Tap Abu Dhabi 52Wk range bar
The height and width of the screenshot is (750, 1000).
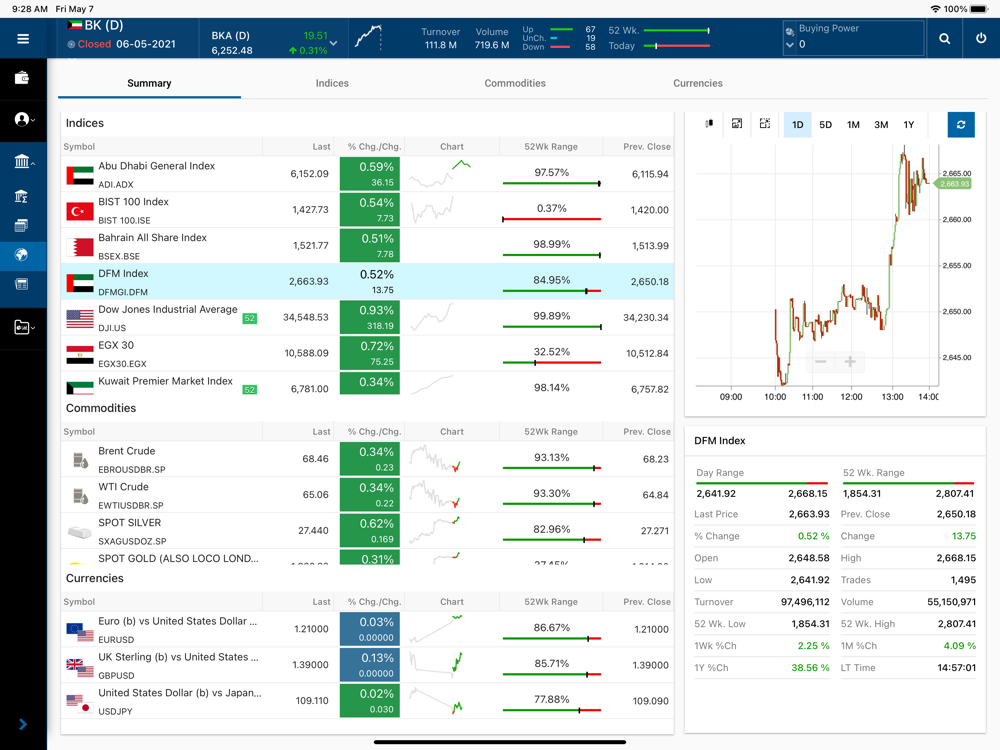pyautogui.click(x=552, y=184)
